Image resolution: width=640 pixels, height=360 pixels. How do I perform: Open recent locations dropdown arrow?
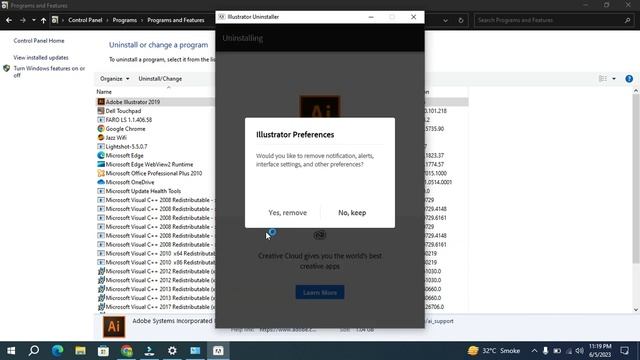tap(33, 20)
